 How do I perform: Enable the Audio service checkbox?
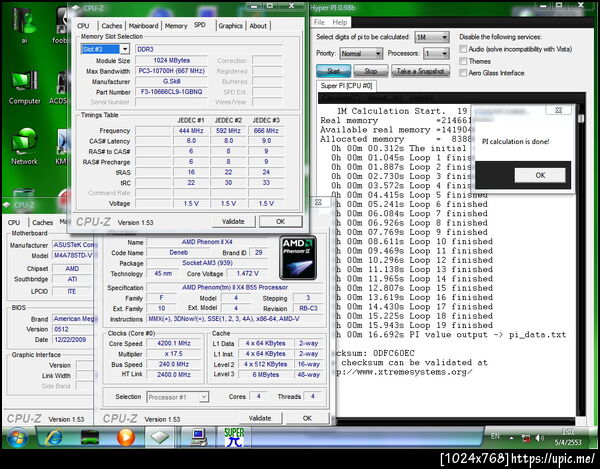pos(463,49)
